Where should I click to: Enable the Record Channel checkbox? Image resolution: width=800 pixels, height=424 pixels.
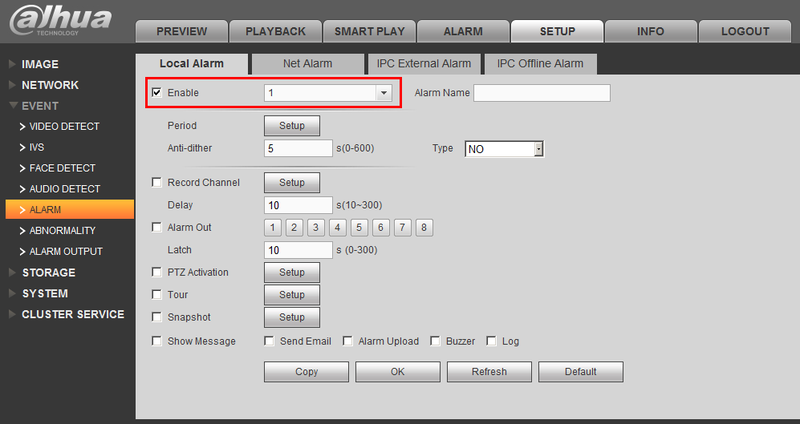(x=157, y=182)
